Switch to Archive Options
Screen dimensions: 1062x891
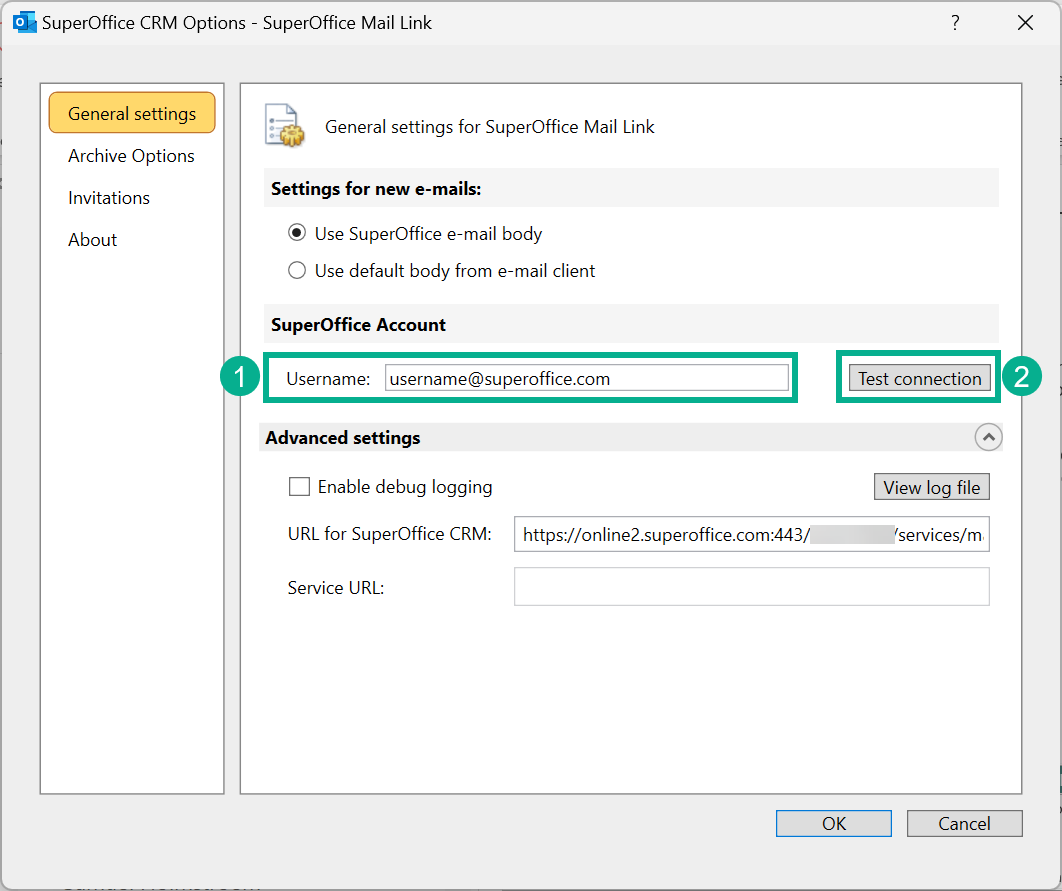click(x=131, y=155)
